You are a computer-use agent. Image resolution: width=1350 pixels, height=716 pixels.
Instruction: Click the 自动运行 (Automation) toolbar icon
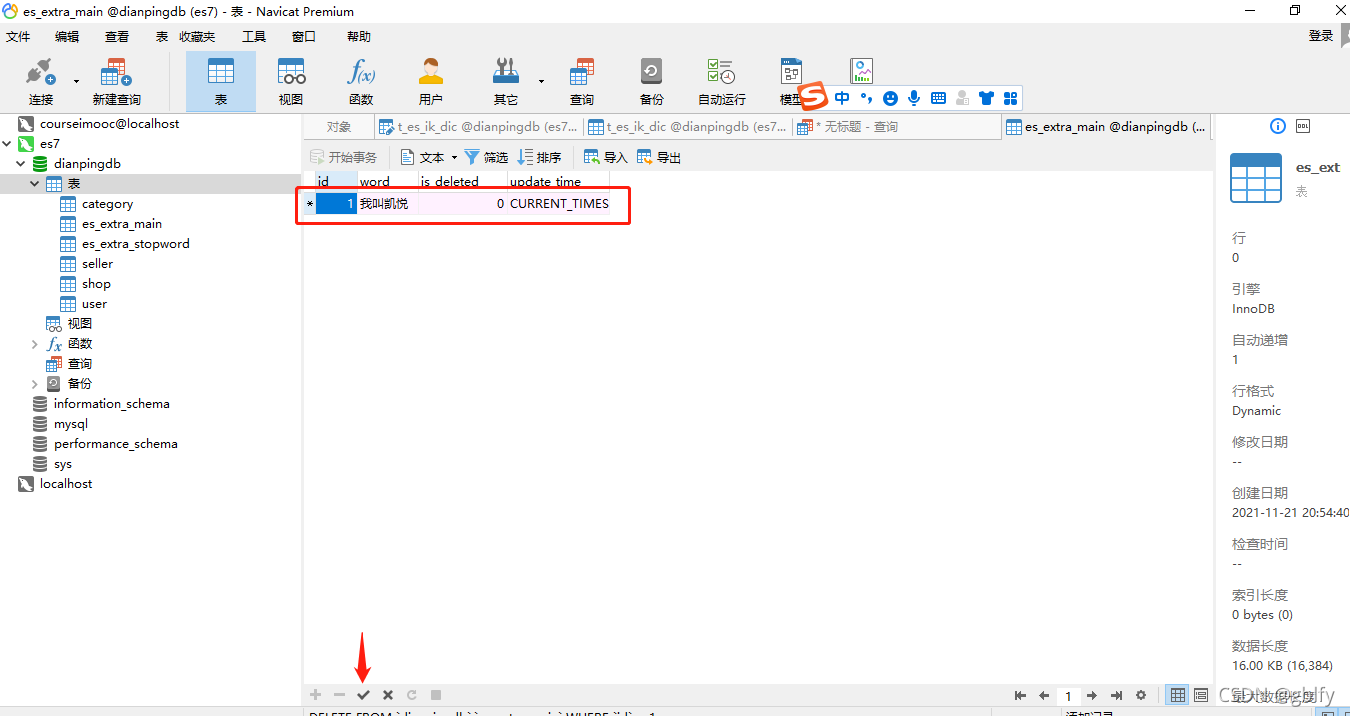tap(721, 81)
